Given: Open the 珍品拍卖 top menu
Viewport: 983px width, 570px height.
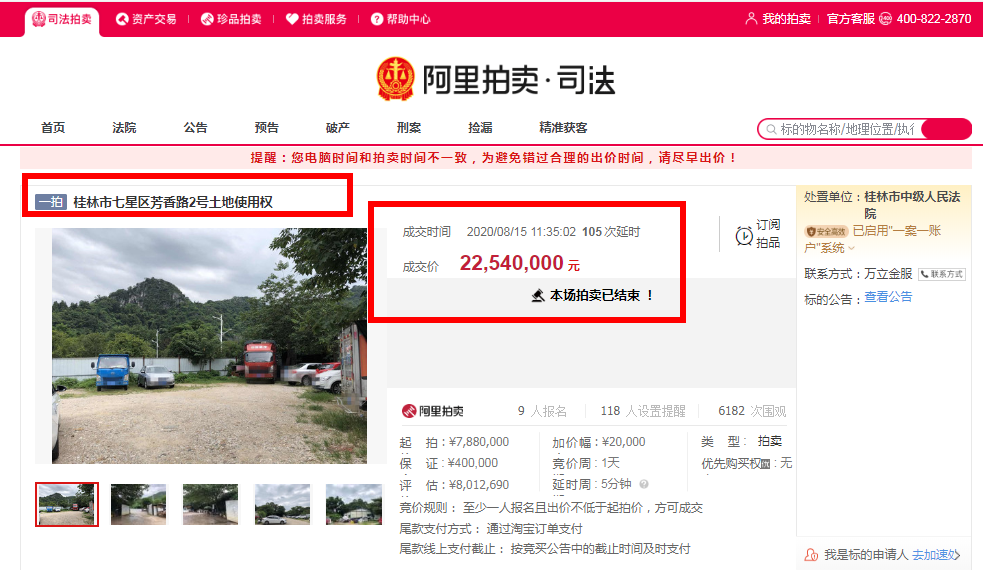Looking at the screenshot, I should point(231,19).
